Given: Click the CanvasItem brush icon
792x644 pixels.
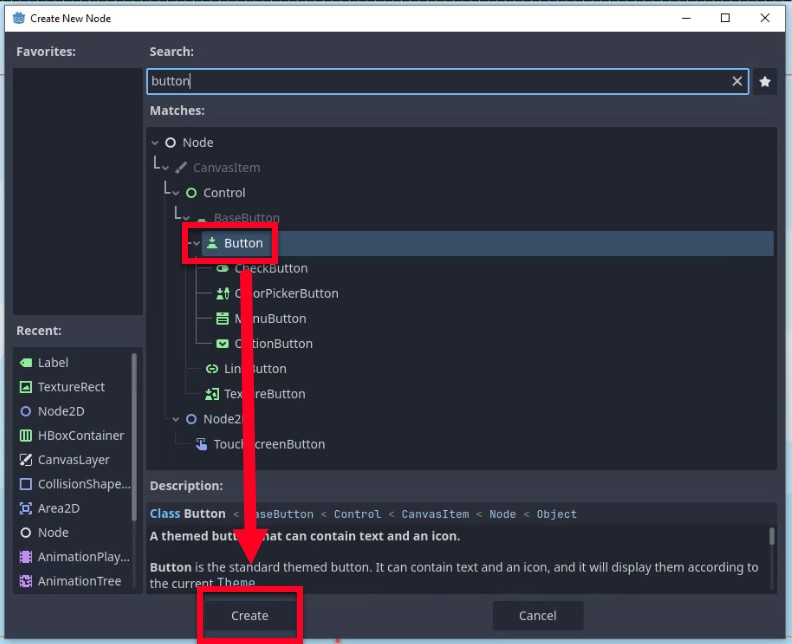Looking at the screenshot, I should [181, 168].
